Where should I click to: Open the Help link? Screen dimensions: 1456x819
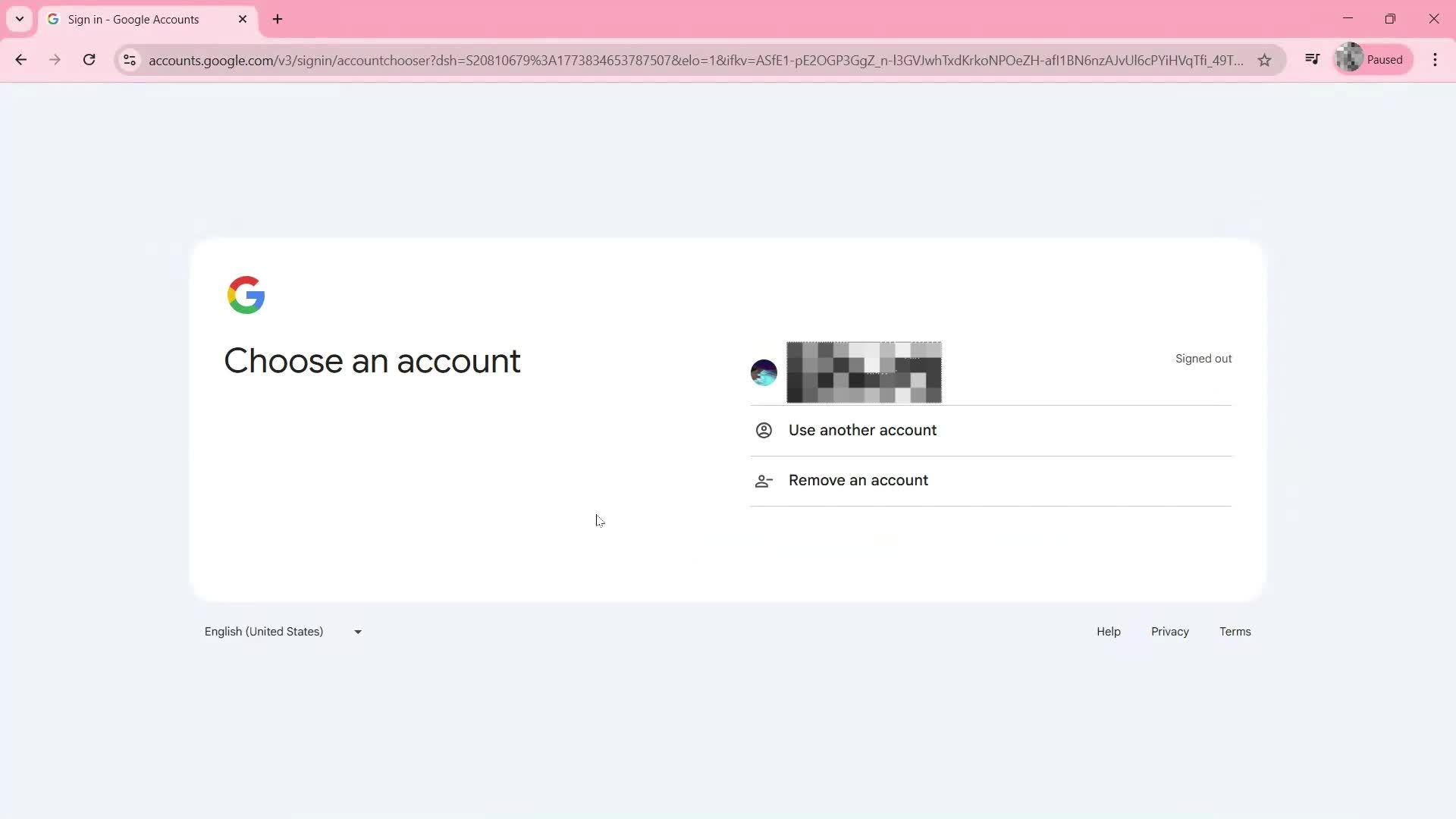[1108, 631]
